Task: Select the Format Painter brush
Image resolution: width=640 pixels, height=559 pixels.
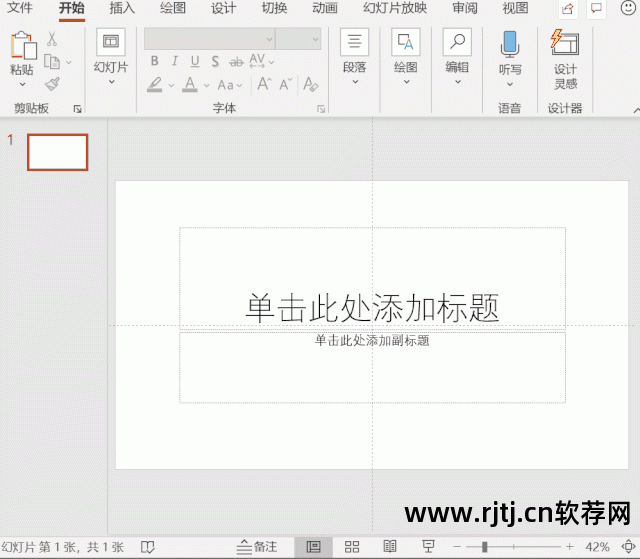Action: [x=52, y=84]
